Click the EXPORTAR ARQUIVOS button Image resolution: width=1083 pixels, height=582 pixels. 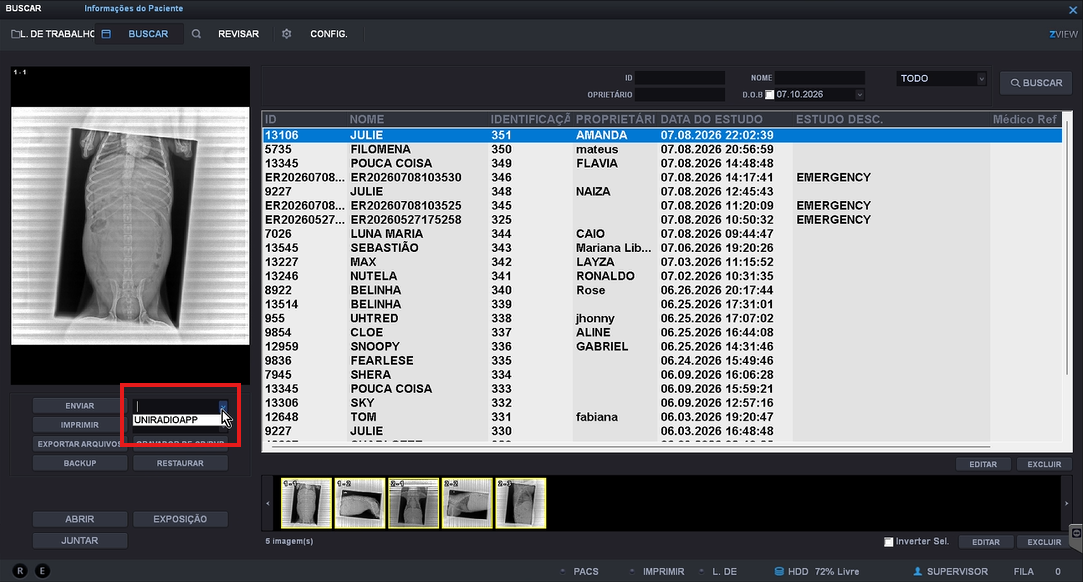[x=80, y=444]
